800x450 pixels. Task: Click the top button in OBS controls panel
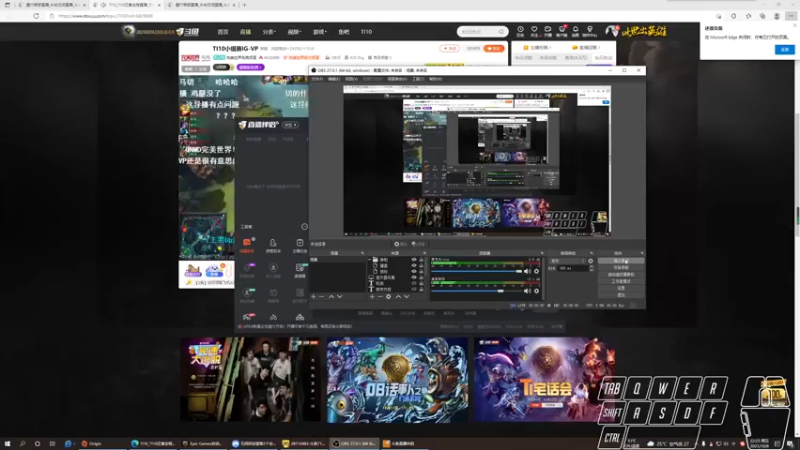tap(621, 261)
